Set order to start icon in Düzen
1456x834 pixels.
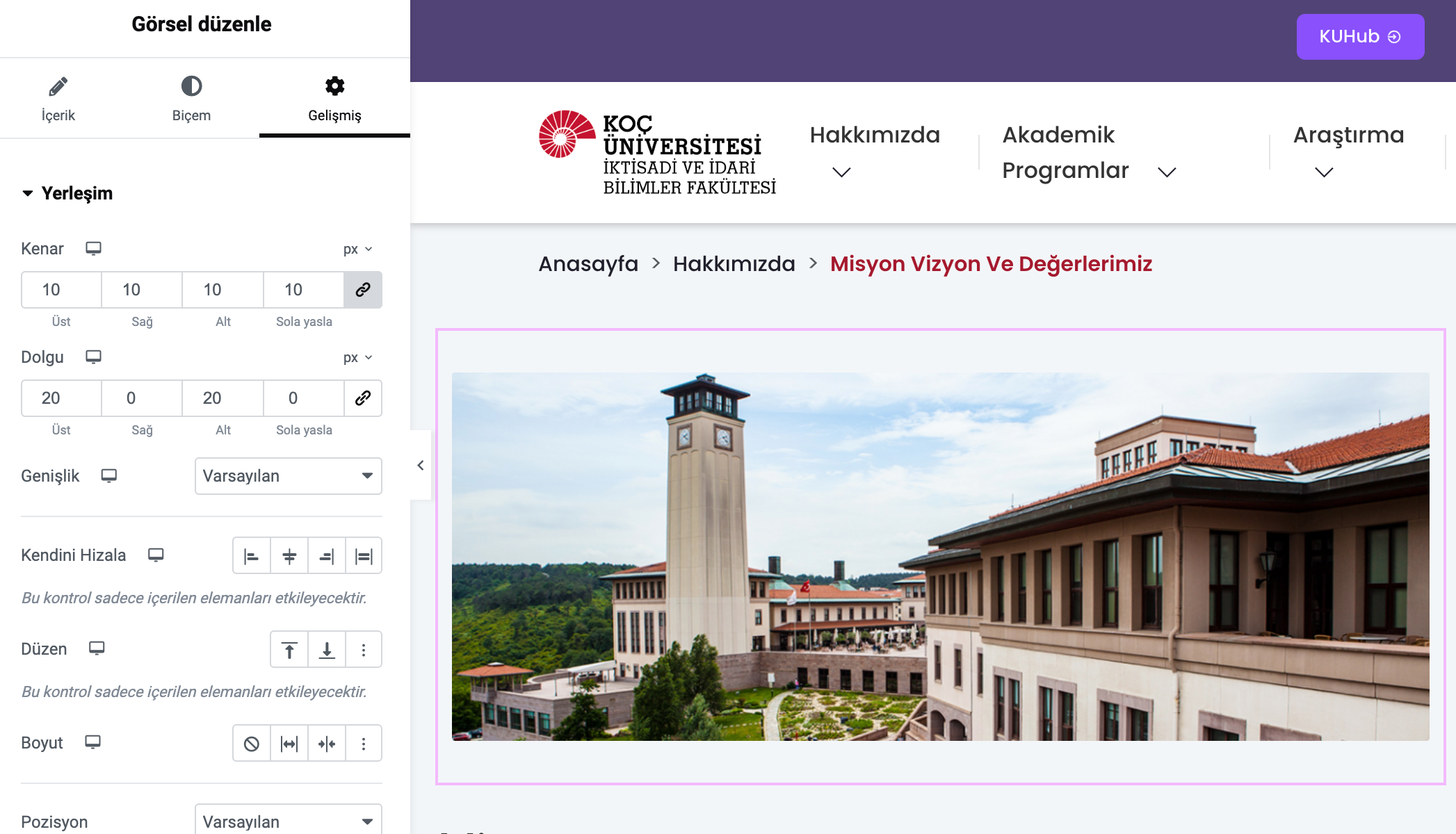click(x=289, y=650)
